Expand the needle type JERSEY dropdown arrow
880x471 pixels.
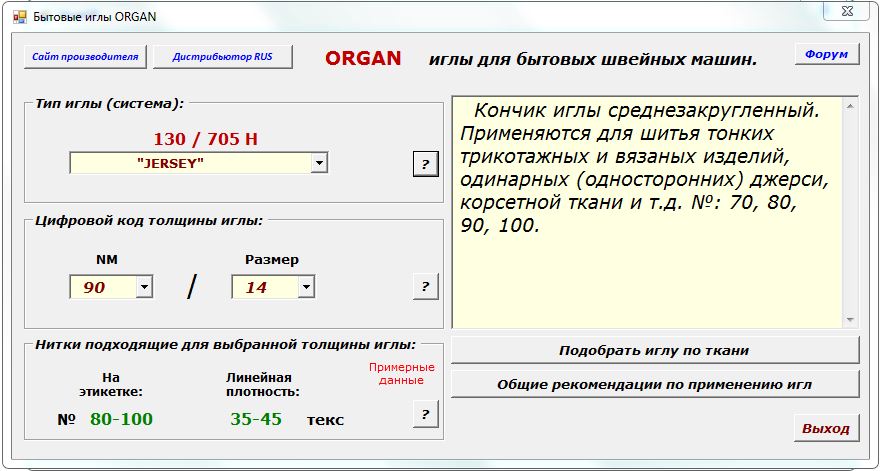tap(319, 163)
